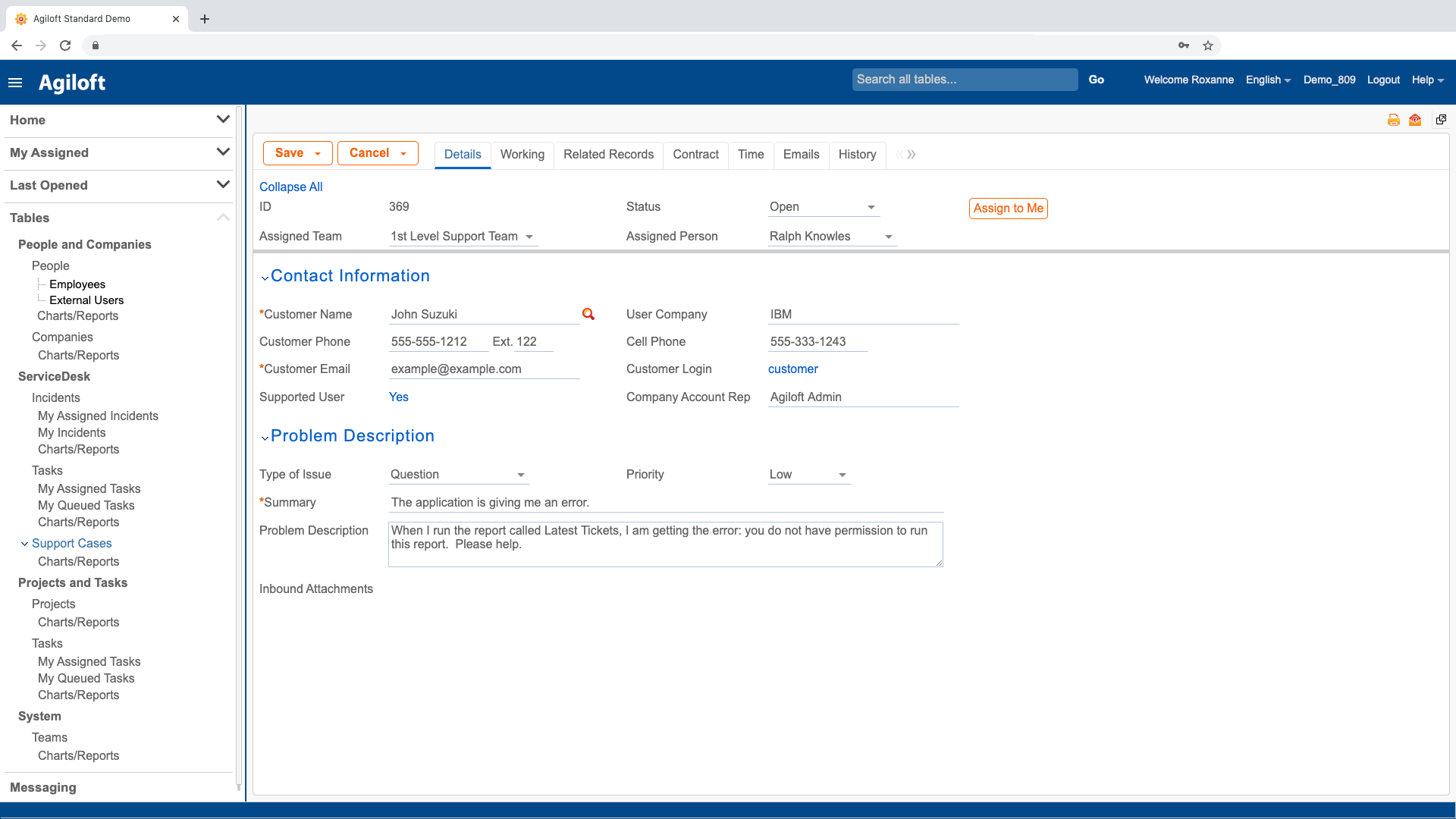Expand the My Assigned sidebar panel
This screenshot has width=1456, height=819.
[222, 152]
